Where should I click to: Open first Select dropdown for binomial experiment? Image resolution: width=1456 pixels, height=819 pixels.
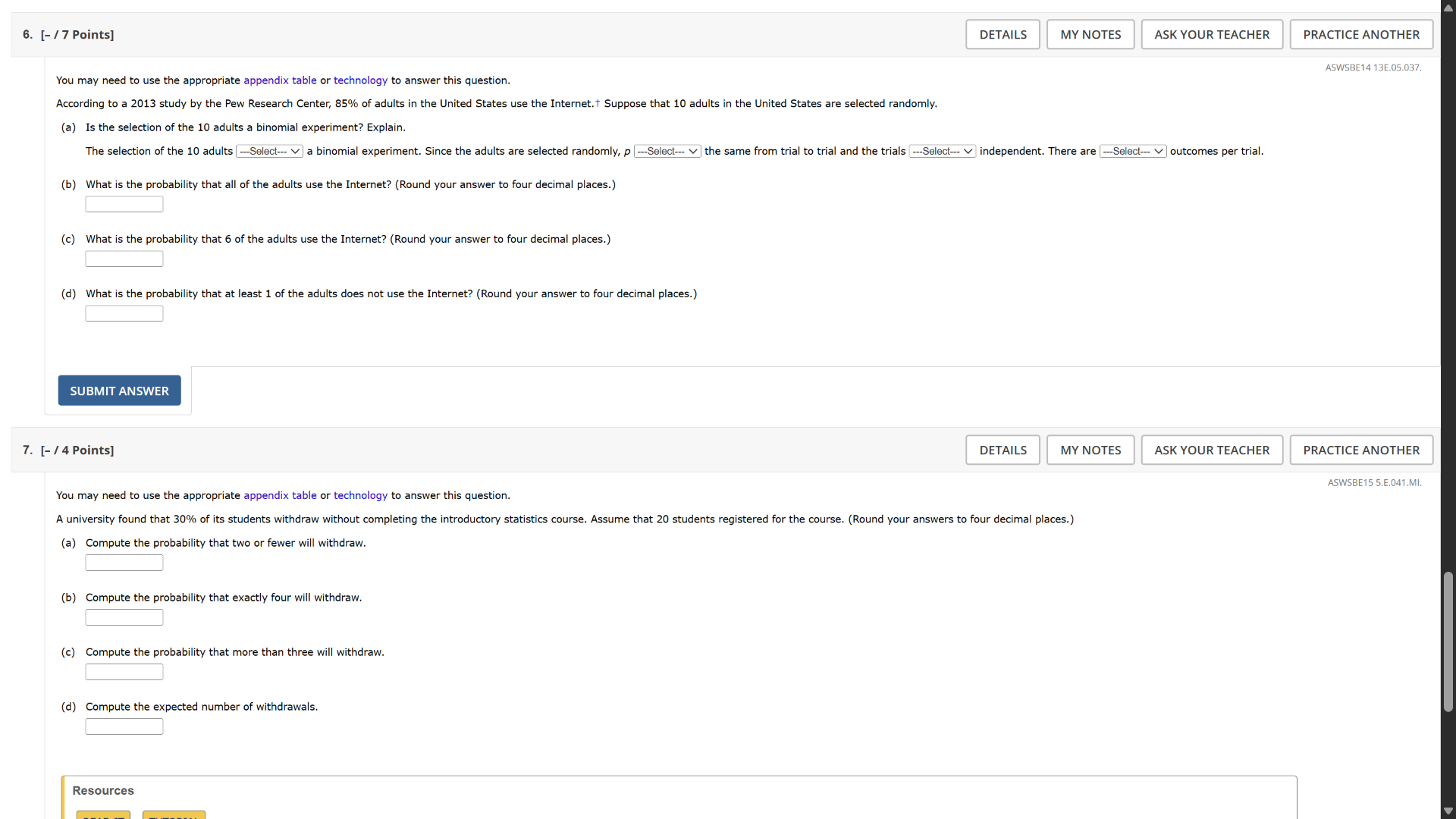tap(269, 152)
